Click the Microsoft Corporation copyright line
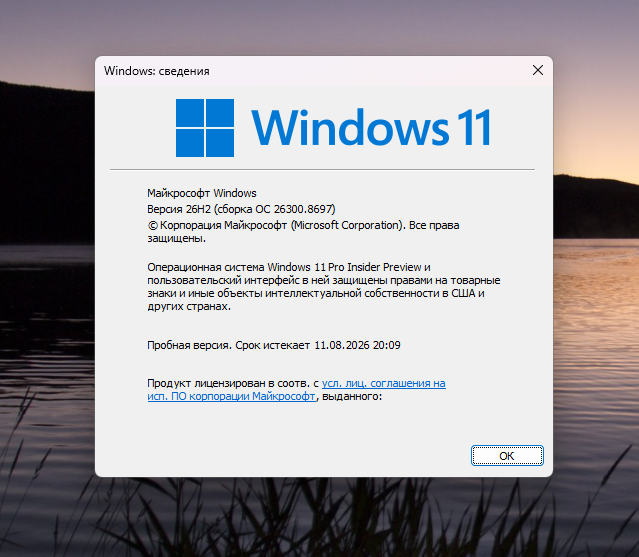The height and width of the screenshot is (557, 639). pos(303,231)
